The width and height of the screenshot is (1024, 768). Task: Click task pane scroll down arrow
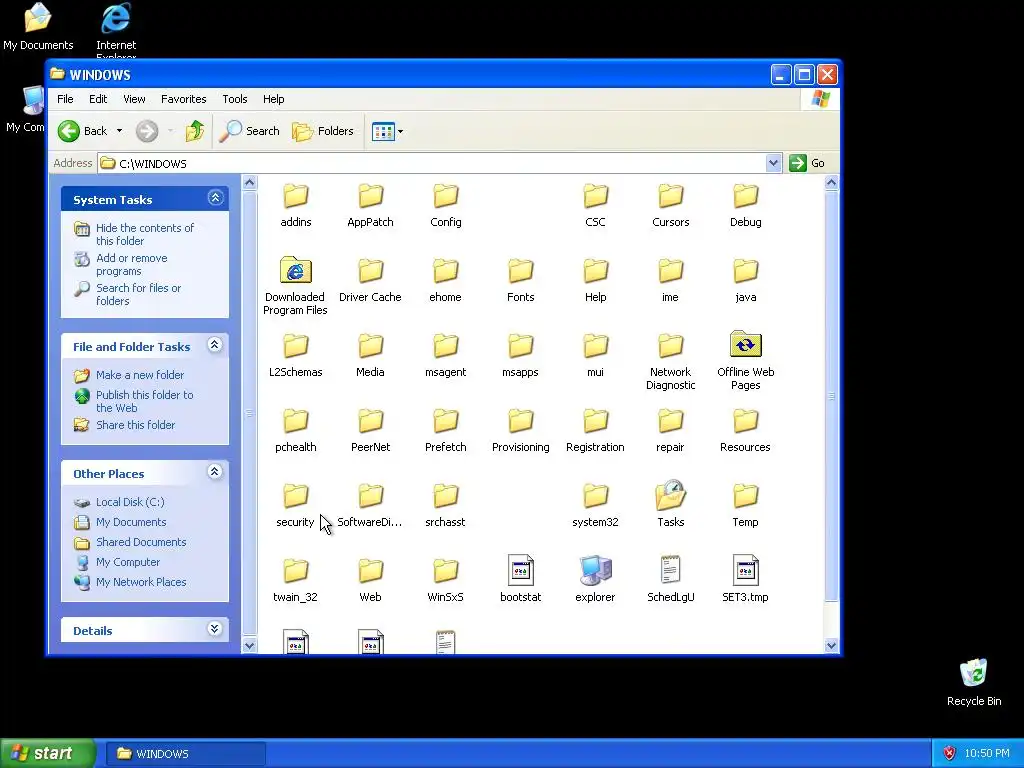(x=249, y=645)
